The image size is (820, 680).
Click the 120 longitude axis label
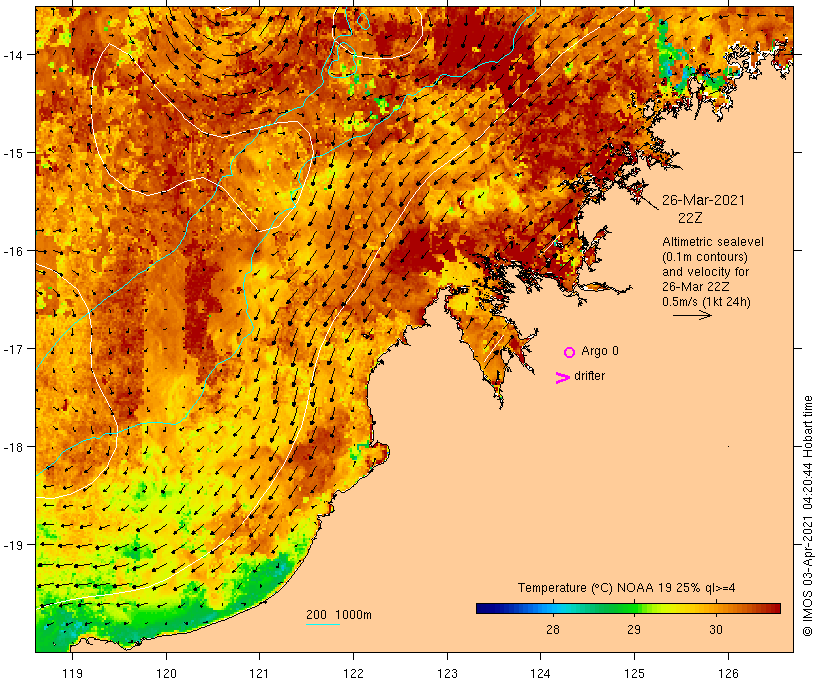point(166,673)
